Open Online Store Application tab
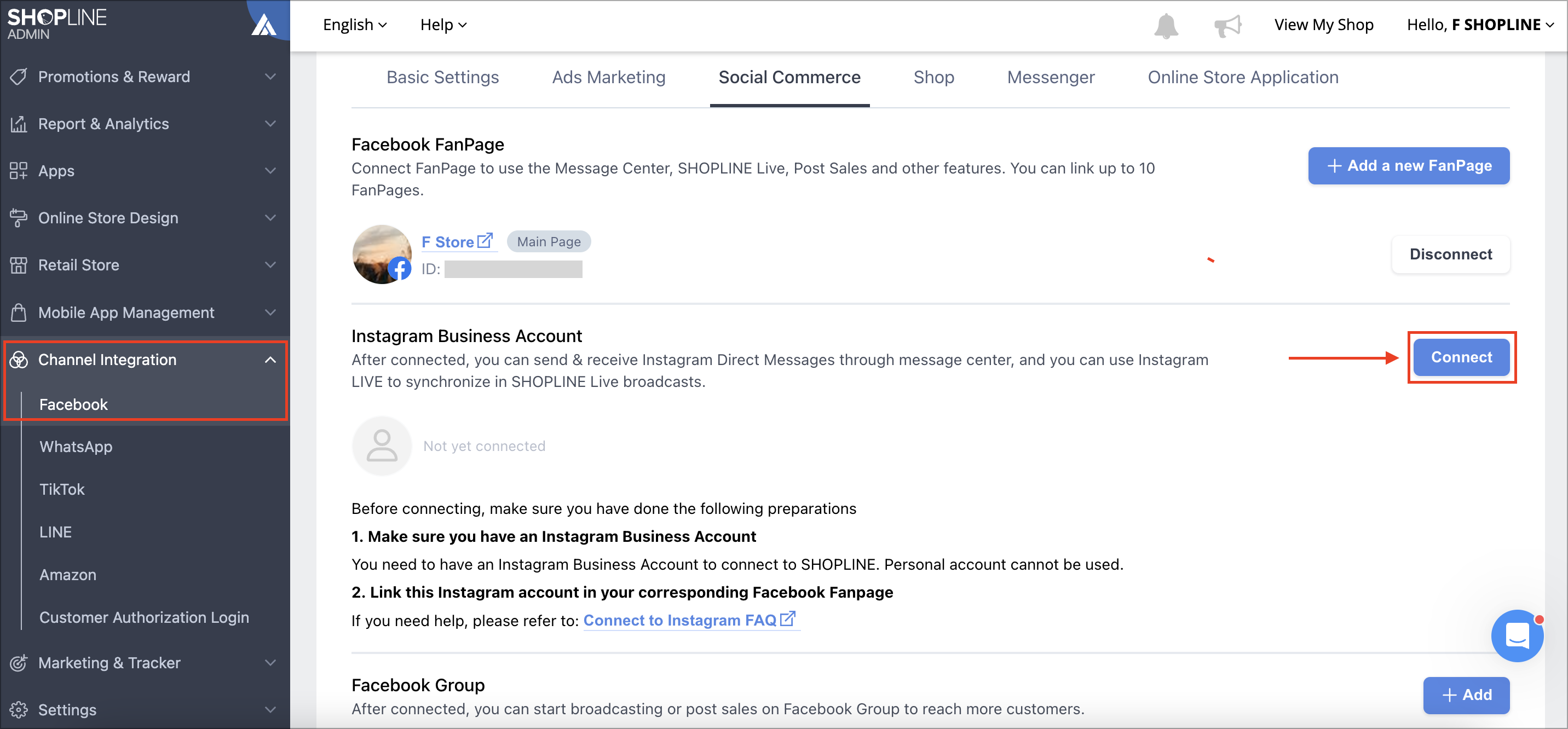Screen dimensions: 1568x729 (x=1243, y=77)
